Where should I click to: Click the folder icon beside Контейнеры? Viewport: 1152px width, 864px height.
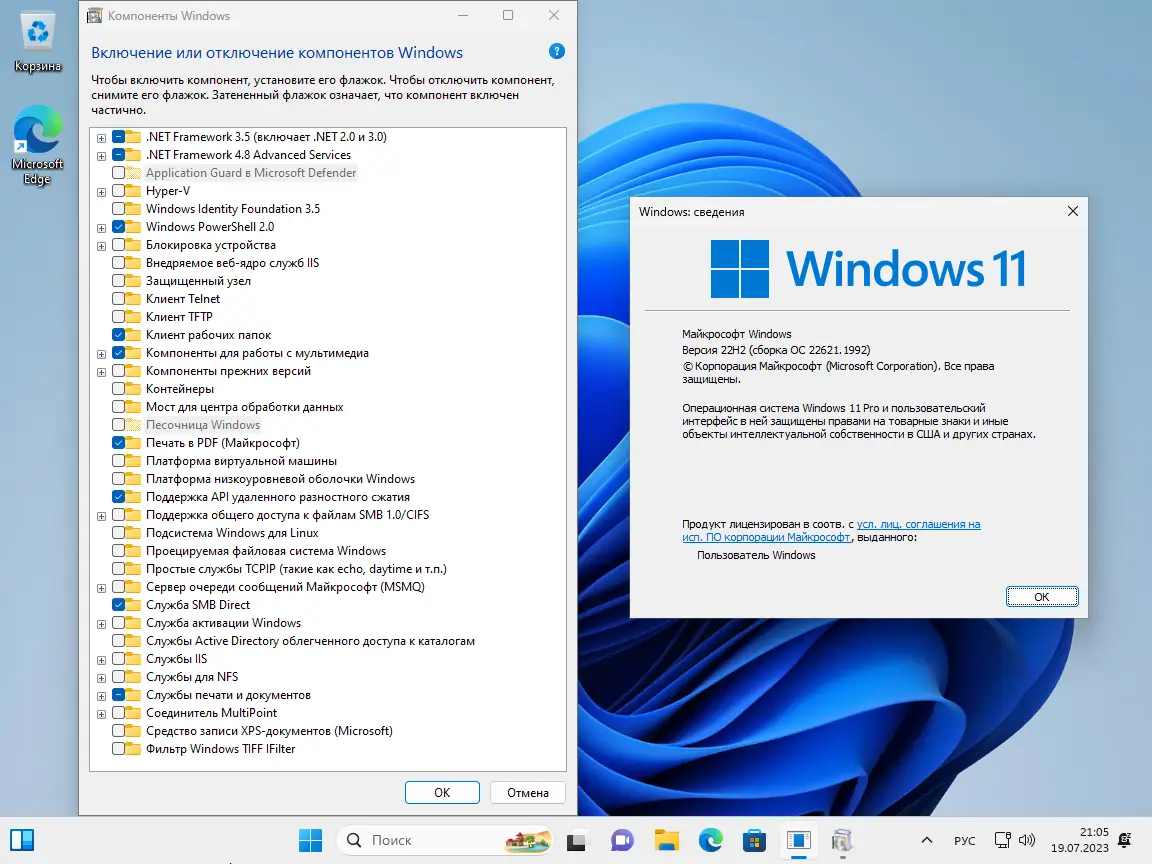click(x=133, y=389)
